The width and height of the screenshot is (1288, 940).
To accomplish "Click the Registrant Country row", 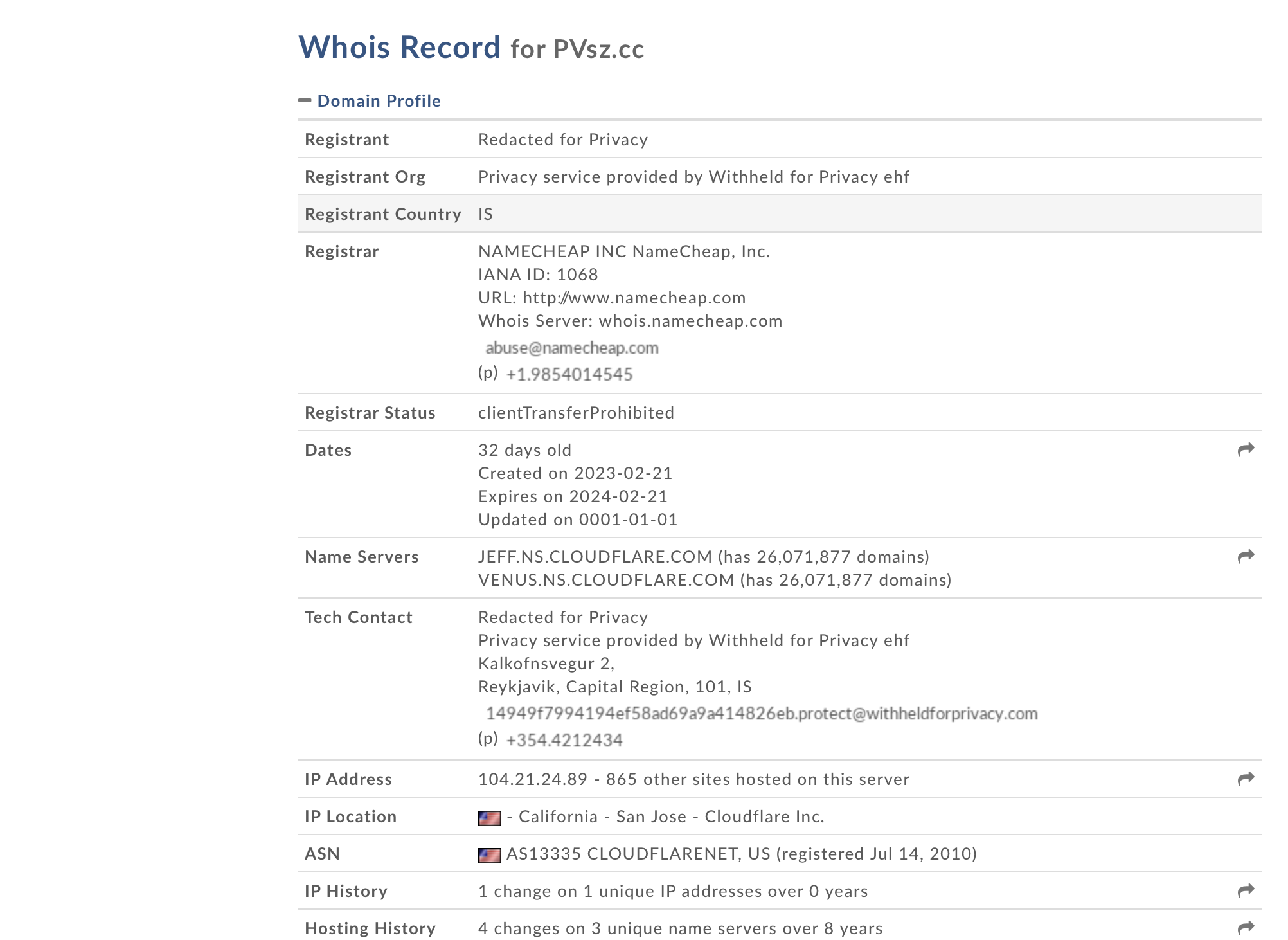I will [x=780, y=214].
